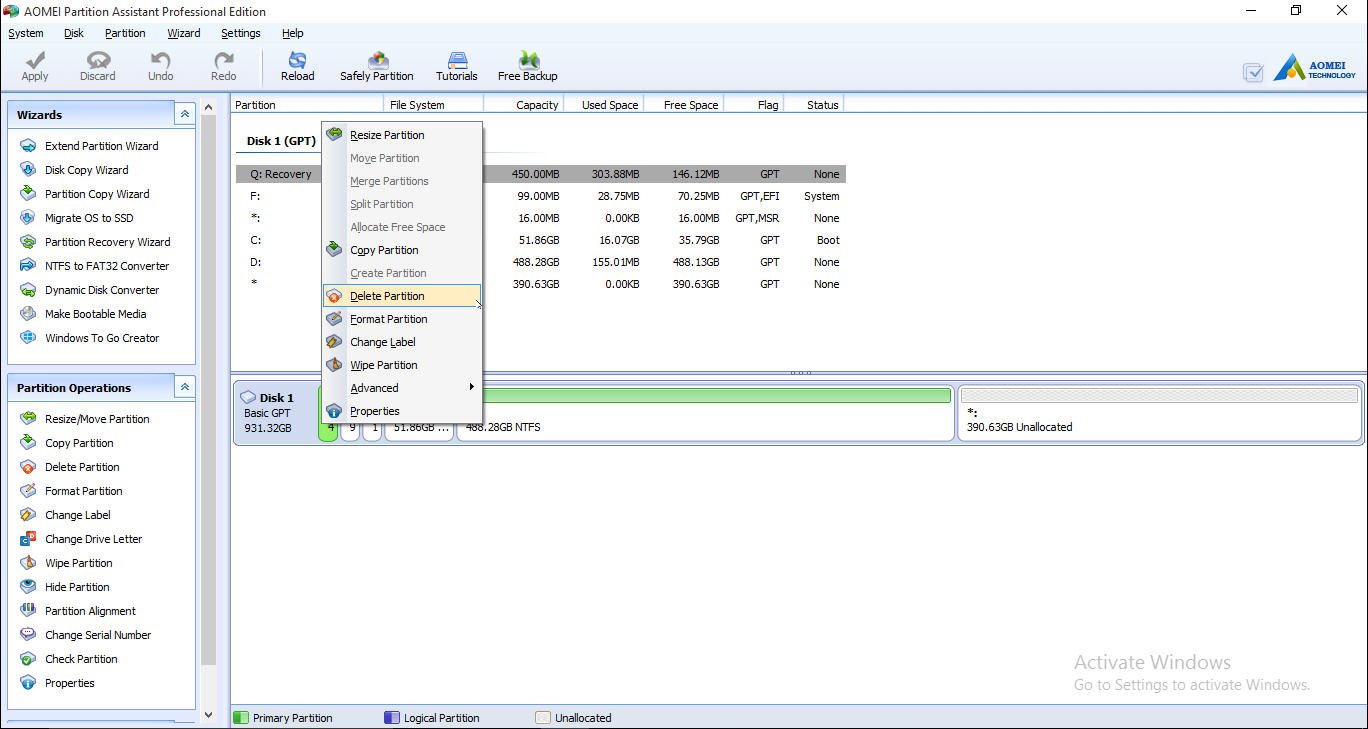1368x729 pixels.
Task: Sort by the Capacity column header
Action: click(524, 105)
